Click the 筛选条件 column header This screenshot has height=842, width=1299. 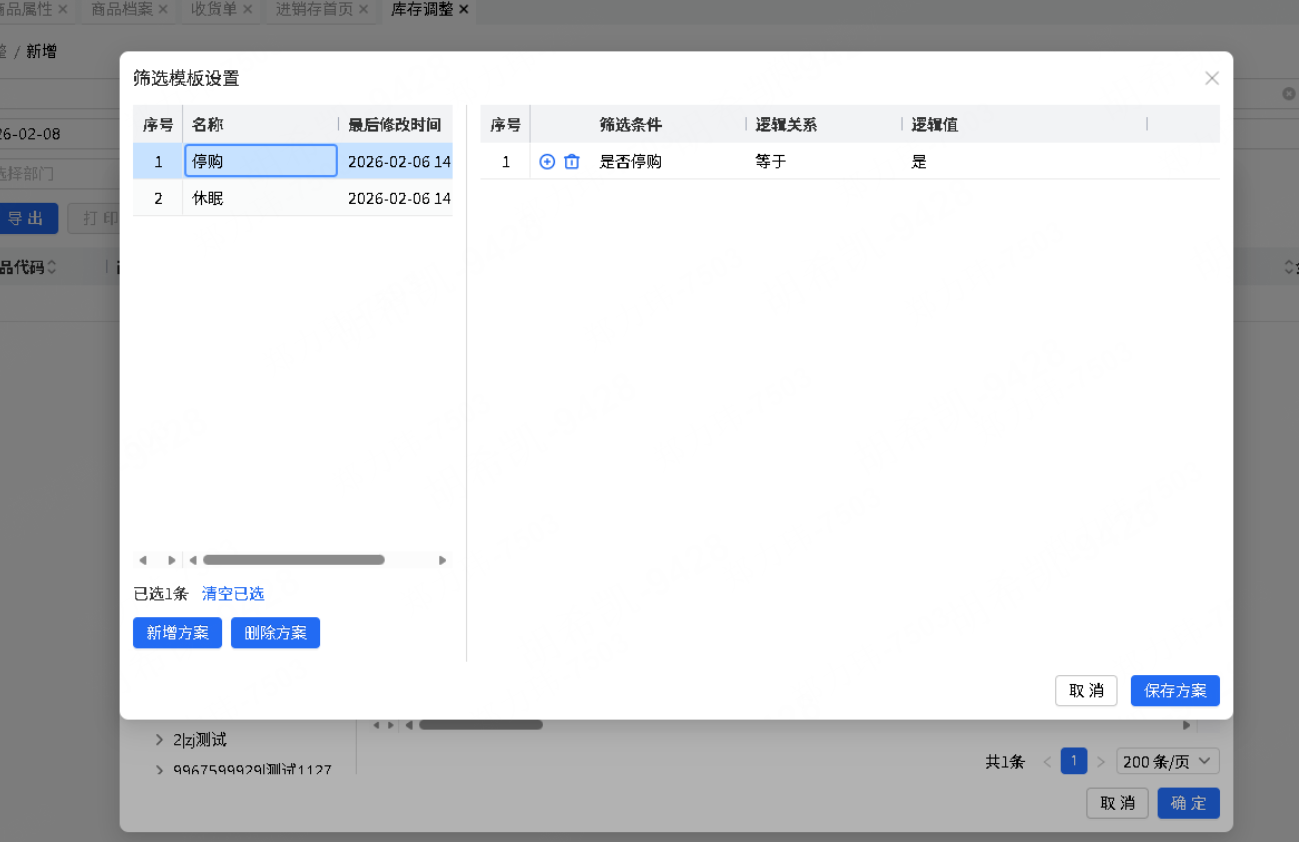[631, 125]
